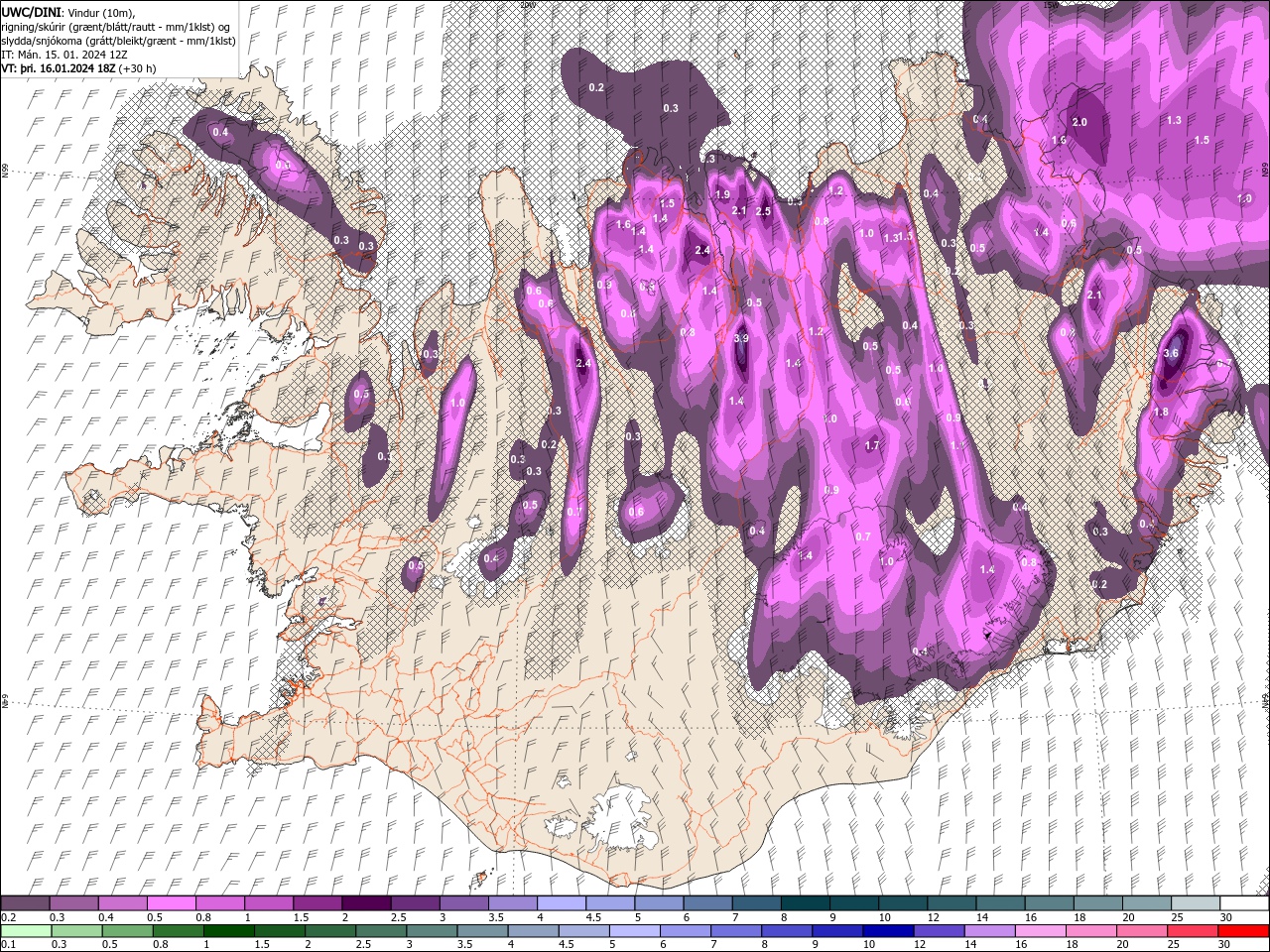
Task: Click the rain legend swatch between 25 and 30
Action: pos(1192,931)
